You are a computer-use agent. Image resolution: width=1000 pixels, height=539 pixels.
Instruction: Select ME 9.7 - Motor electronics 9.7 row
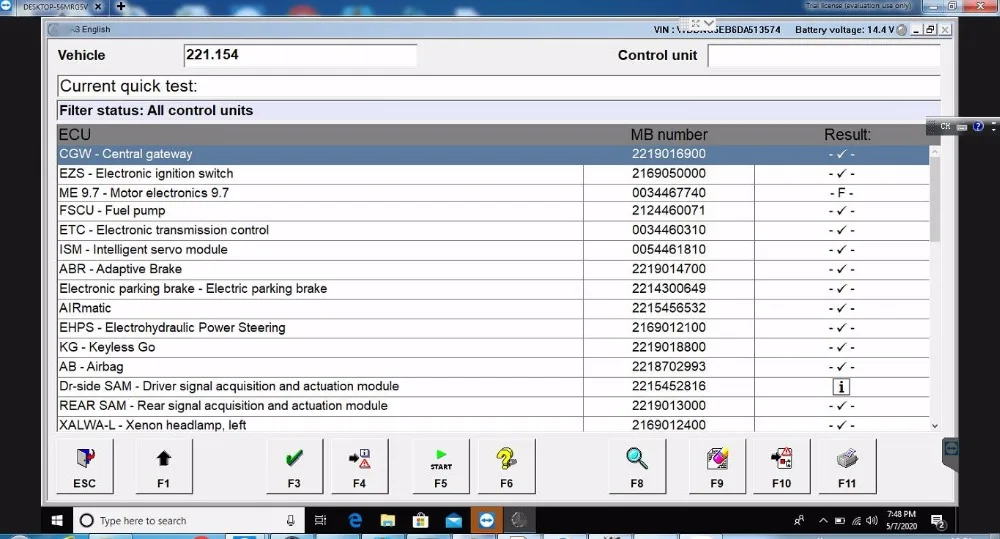click(x=493, y=193)
